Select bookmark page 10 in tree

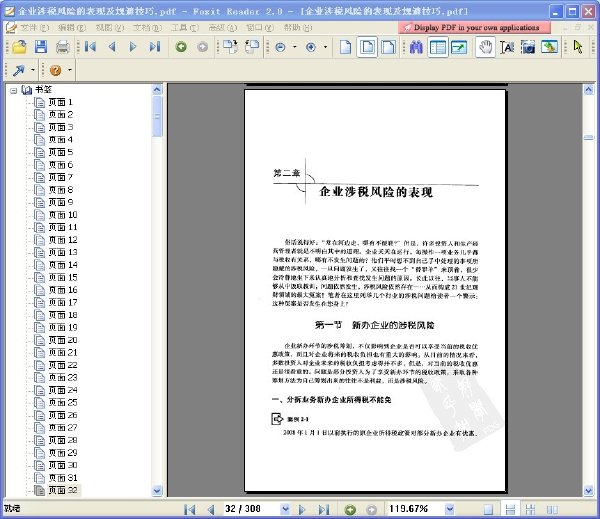(63, 215)
